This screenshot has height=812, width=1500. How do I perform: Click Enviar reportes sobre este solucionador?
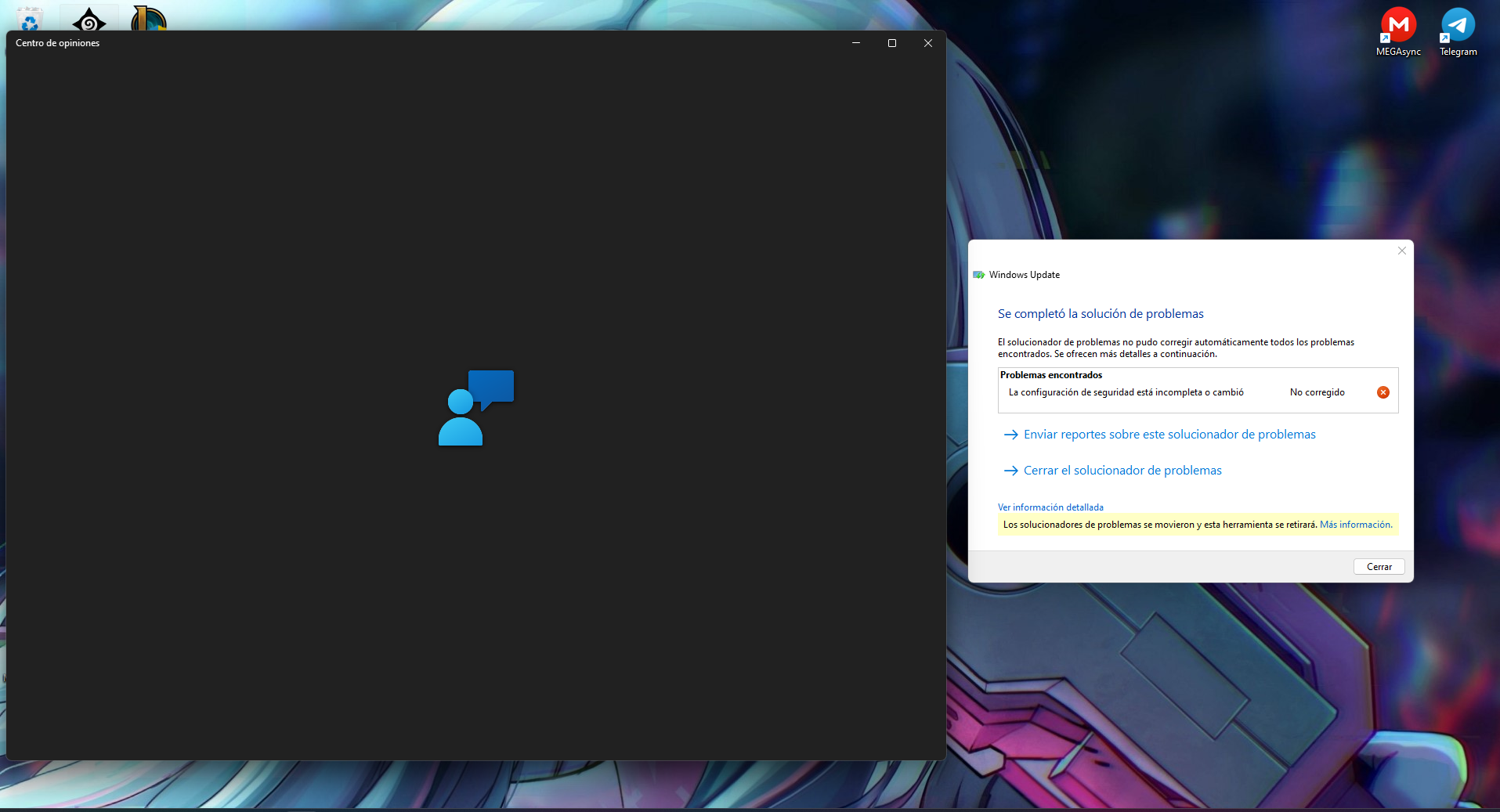(x=1159, y=435)
